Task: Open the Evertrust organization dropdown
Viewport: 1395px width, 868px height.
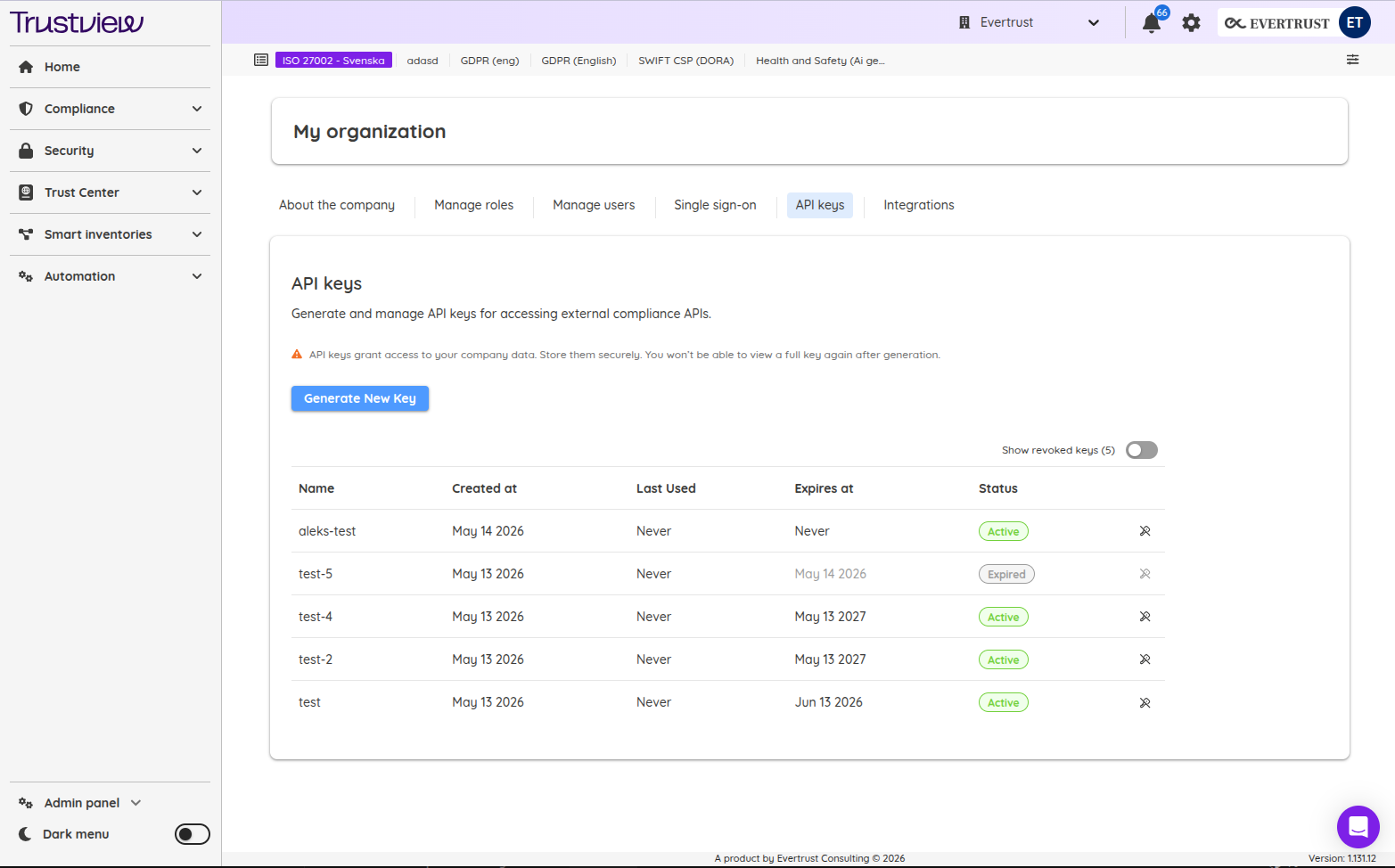Action: coord(1030,22)
